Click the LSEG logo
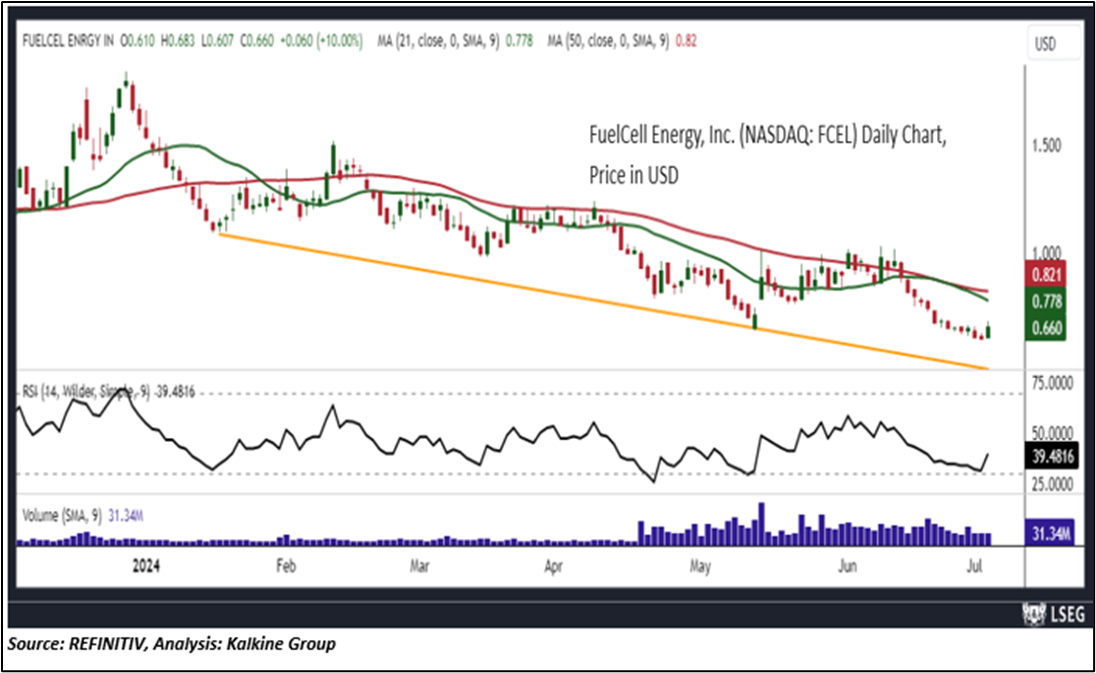Viewport: 1096px width, 673px height. [x=1055, y=614]
